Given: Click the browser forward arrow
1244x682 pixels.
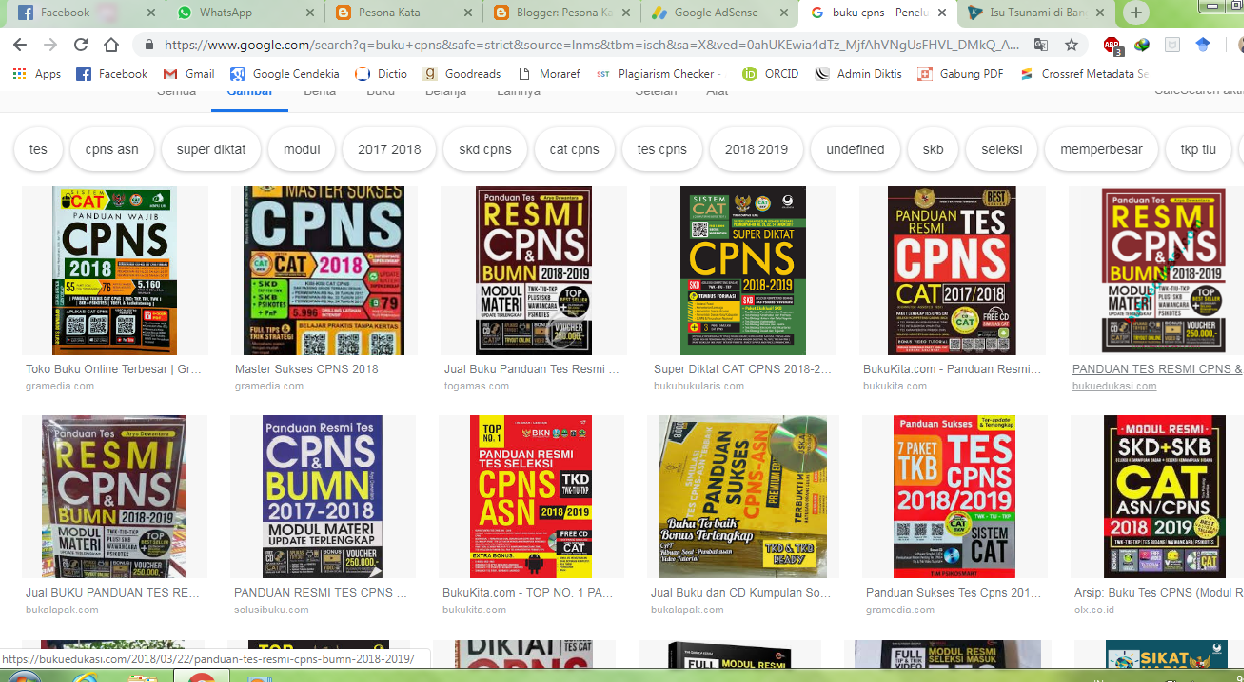Looking at the screenshot, I should click(x=51, y=45).
